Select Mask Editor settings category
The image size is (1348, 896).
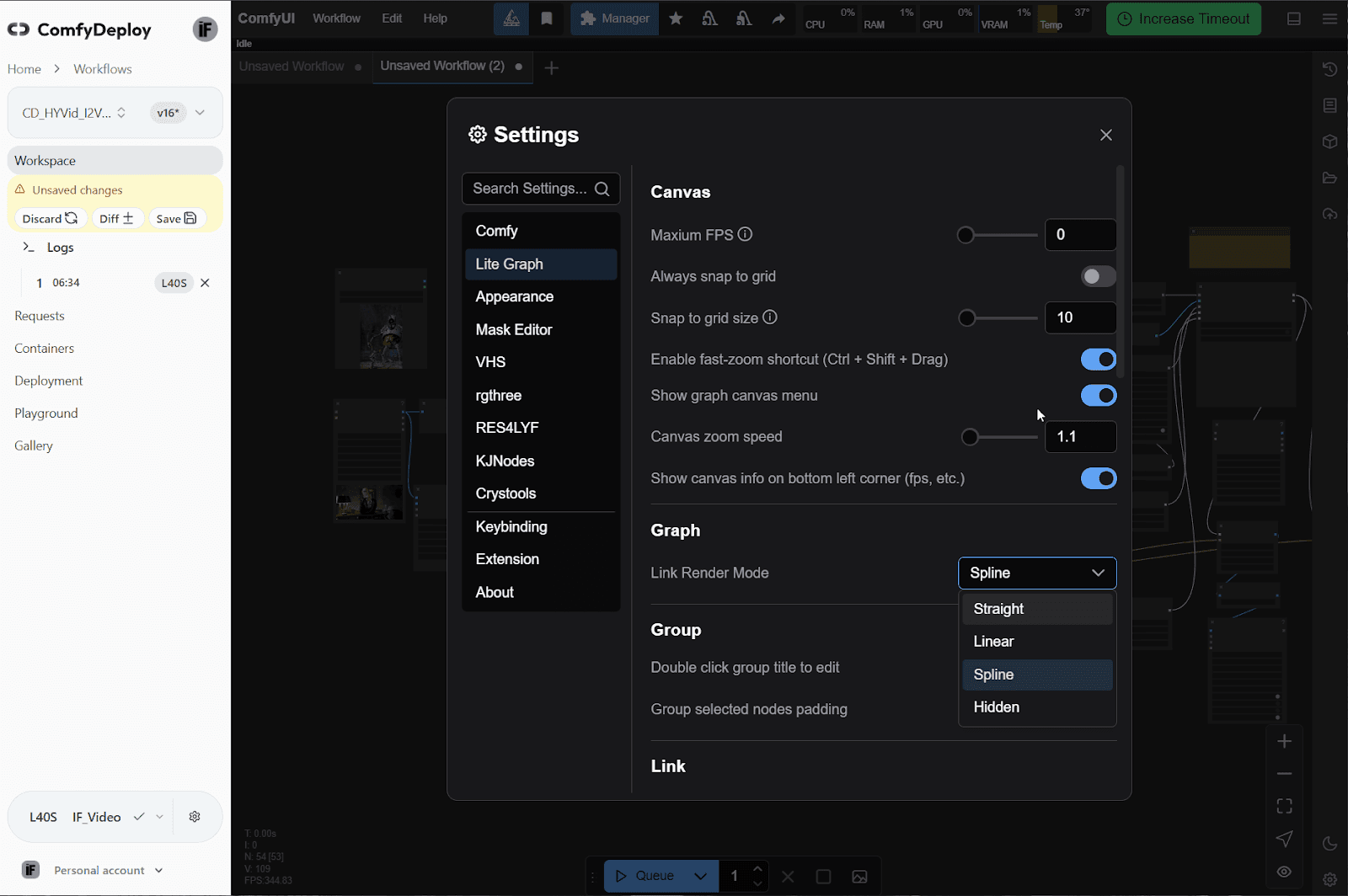541,329
